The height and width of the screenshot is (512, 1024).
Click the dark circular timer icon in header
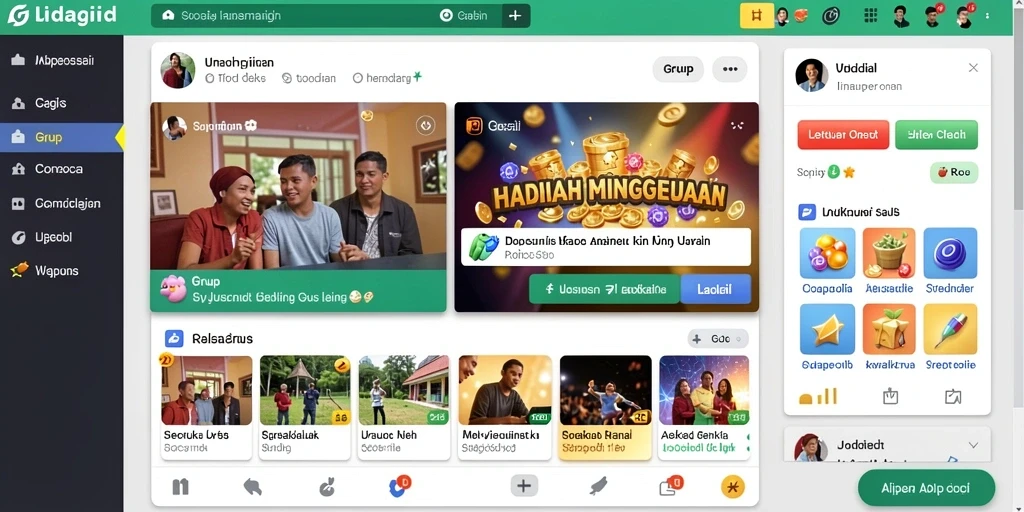click(831, 16)
